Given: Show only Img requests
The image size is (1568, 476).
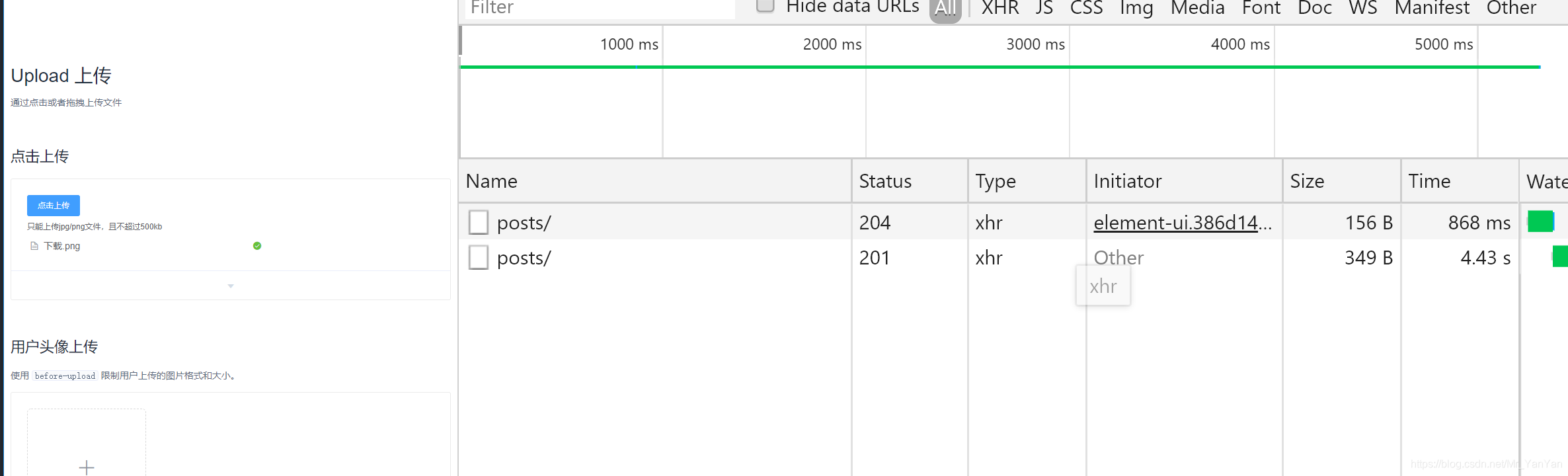Looking at the screenshot, I should [1136, 8].
